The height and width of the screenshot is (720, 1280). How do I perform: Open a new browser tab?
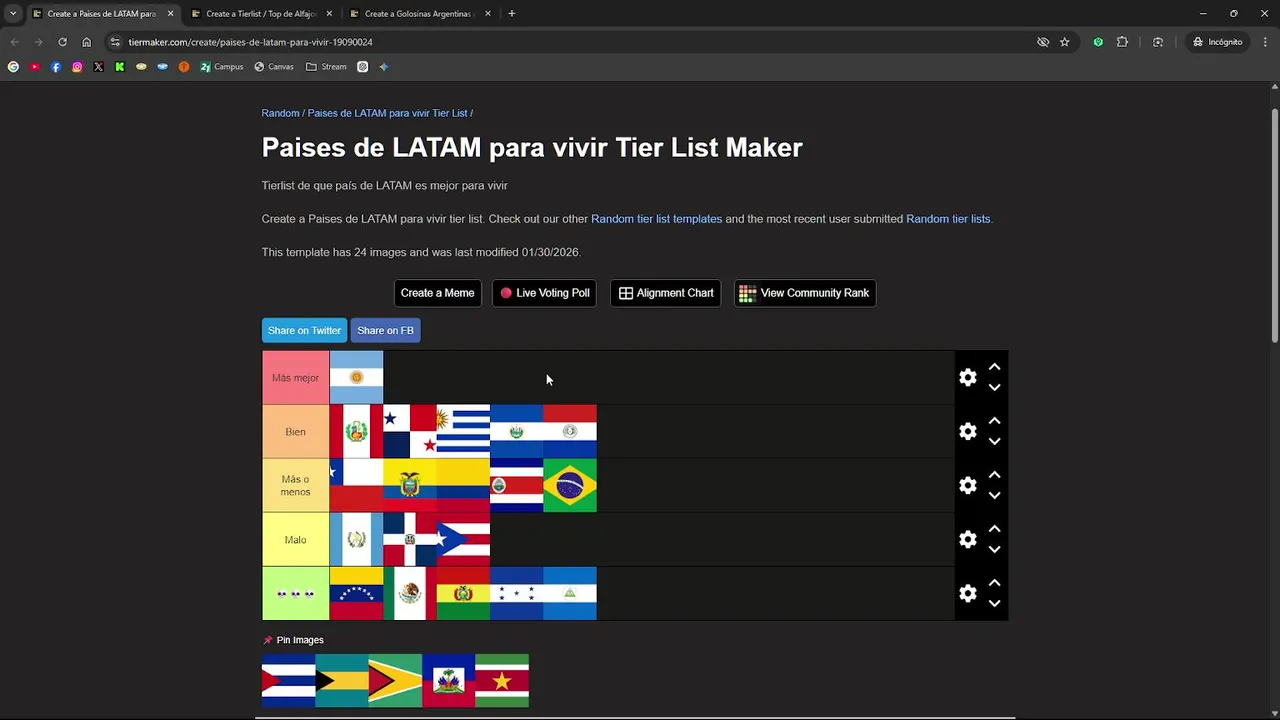tap(512, 14)
